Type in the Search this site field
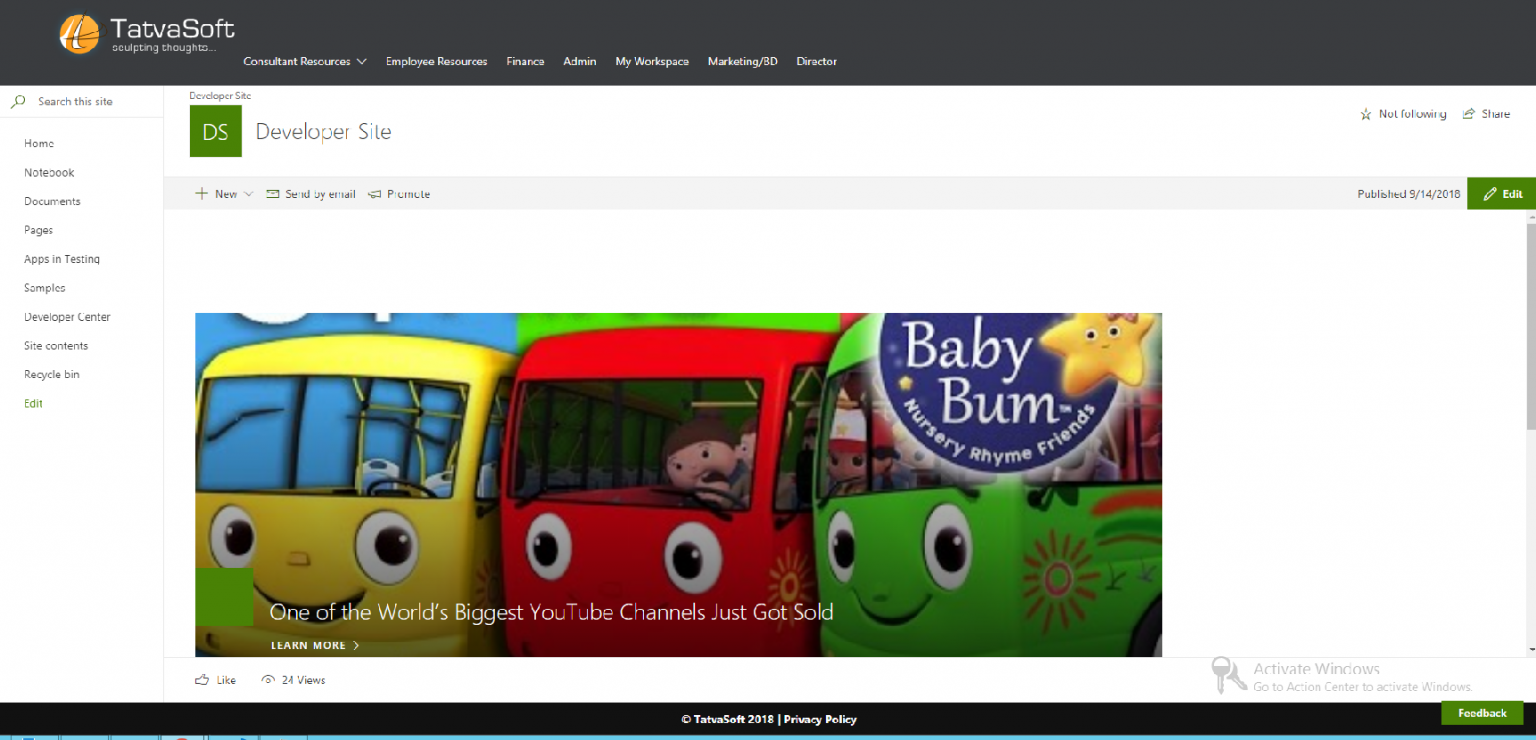The image size is (1536, 740). [90, 101]
